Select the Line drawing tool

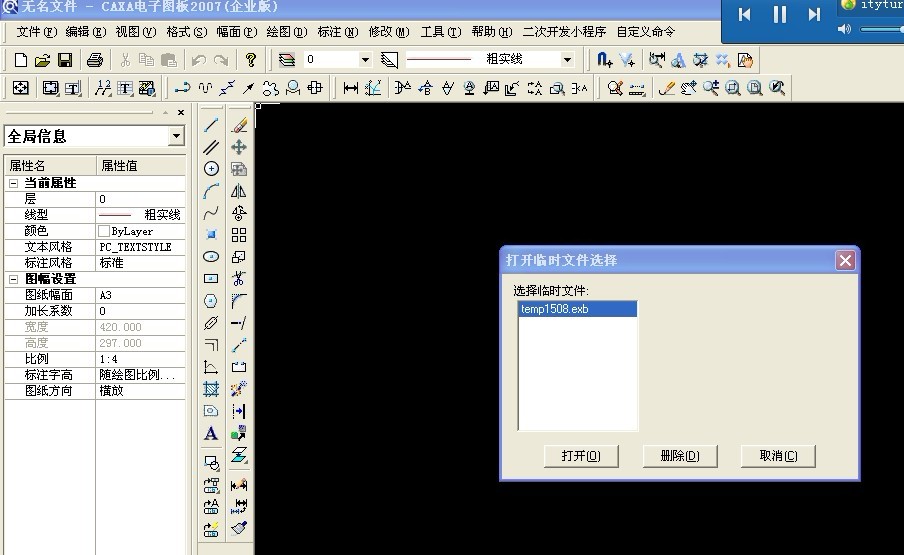pyautogui.click(x=211, y=125)
